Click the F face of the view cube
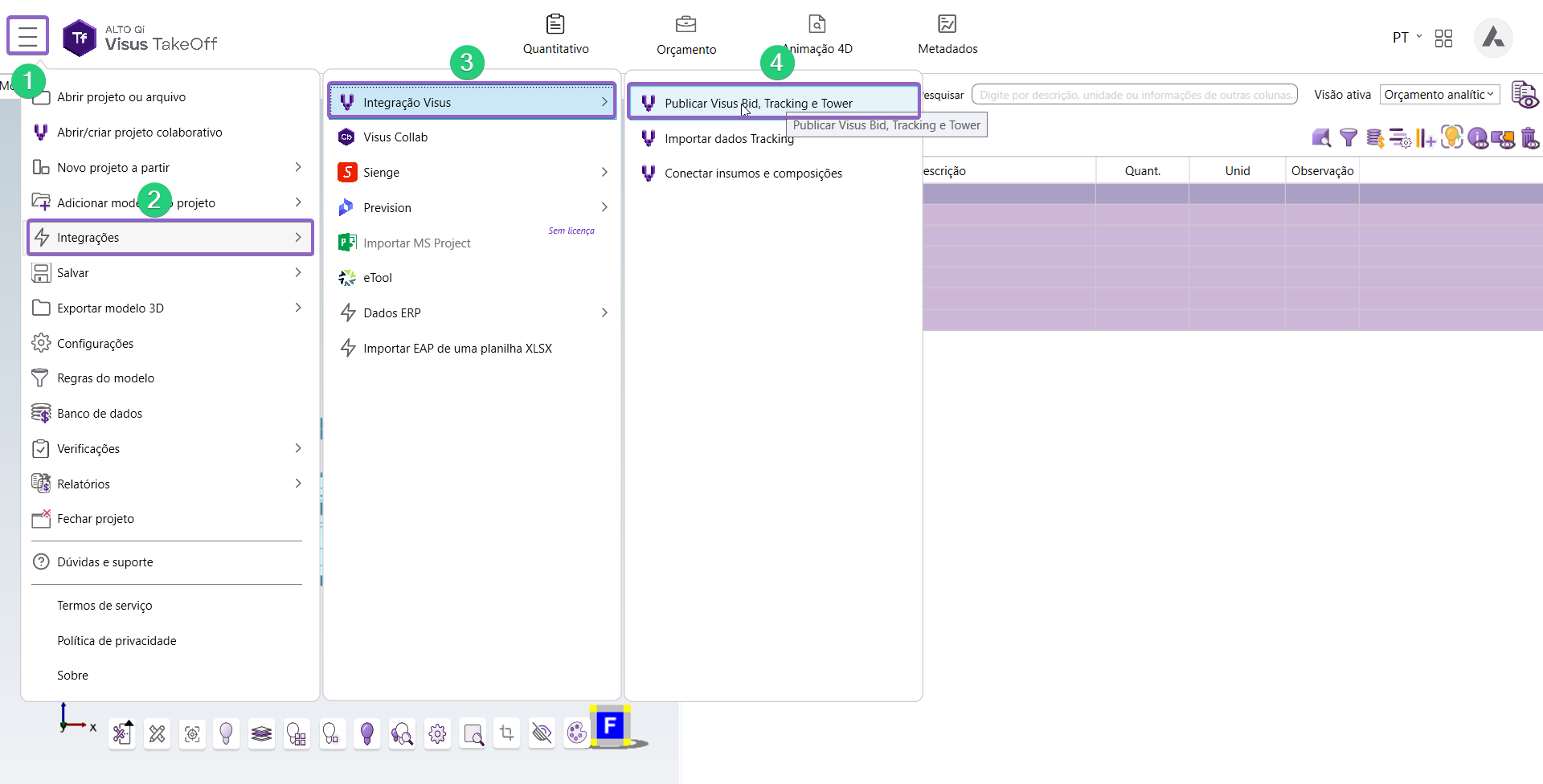The height and width of the screenshot is (784, 1543). click(x=610, y=726)
